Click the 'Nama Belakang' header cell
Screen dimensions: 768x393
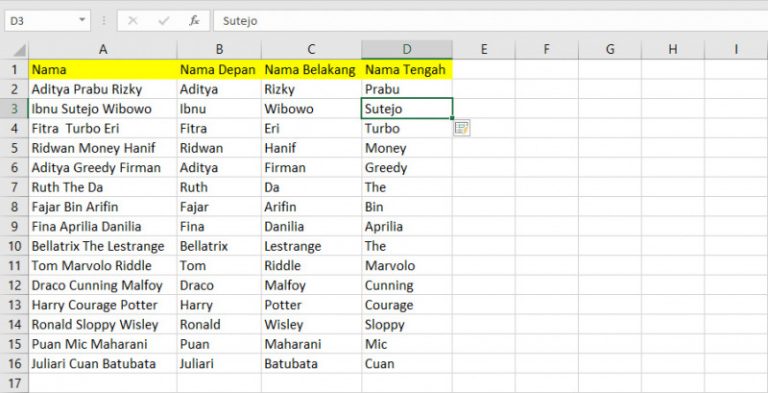pos(312,70)
